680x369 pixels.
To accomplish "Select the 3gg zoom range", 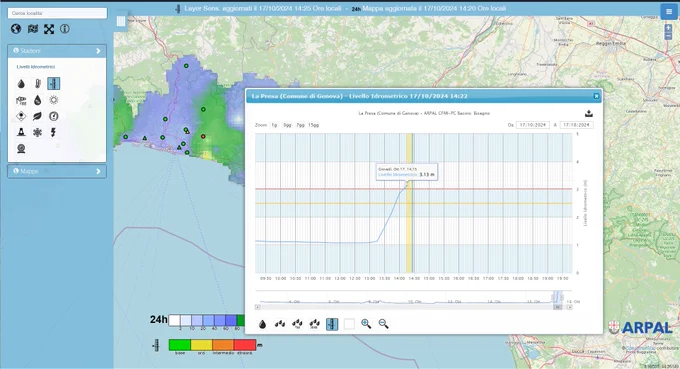I will click(x=287, y=125).
